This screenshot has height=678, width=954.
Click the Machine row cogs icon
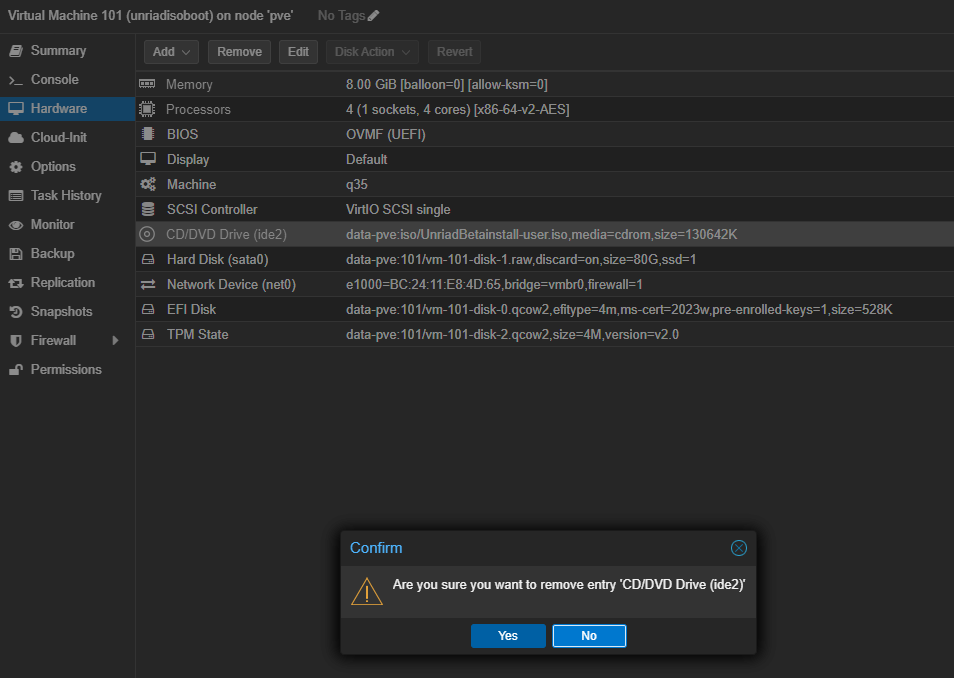pyautogui.click(x=147, y=184)
